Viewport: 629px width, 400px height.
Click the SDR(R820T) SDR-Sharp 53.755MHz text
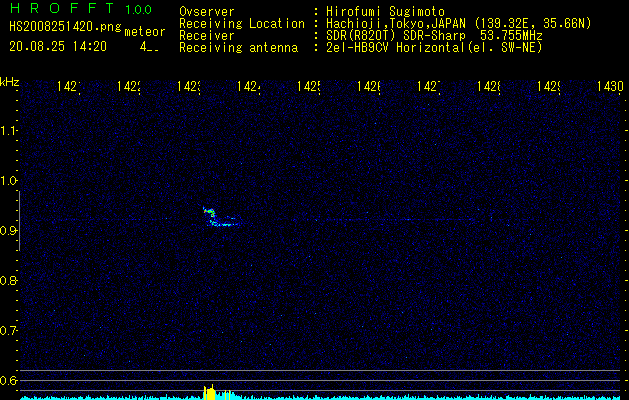pos(434,36)
